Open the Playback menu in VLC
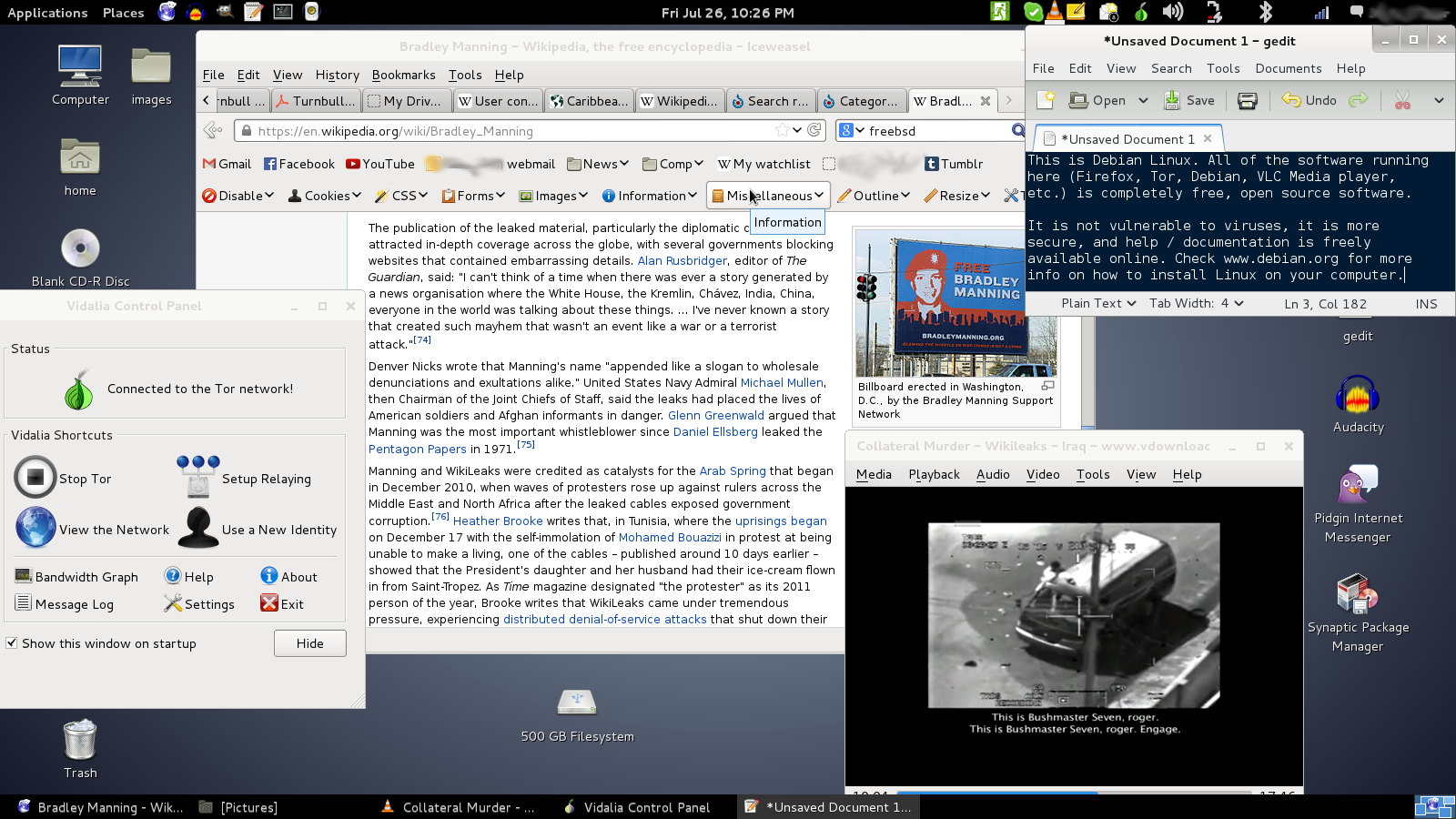This screenshot has width=1456, height=819. [x=934, y=474]
